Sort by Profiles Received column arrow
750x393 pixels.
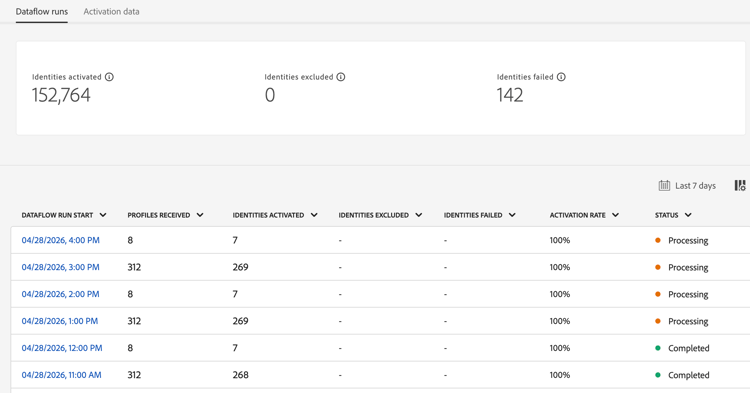[x=200, y=215]
